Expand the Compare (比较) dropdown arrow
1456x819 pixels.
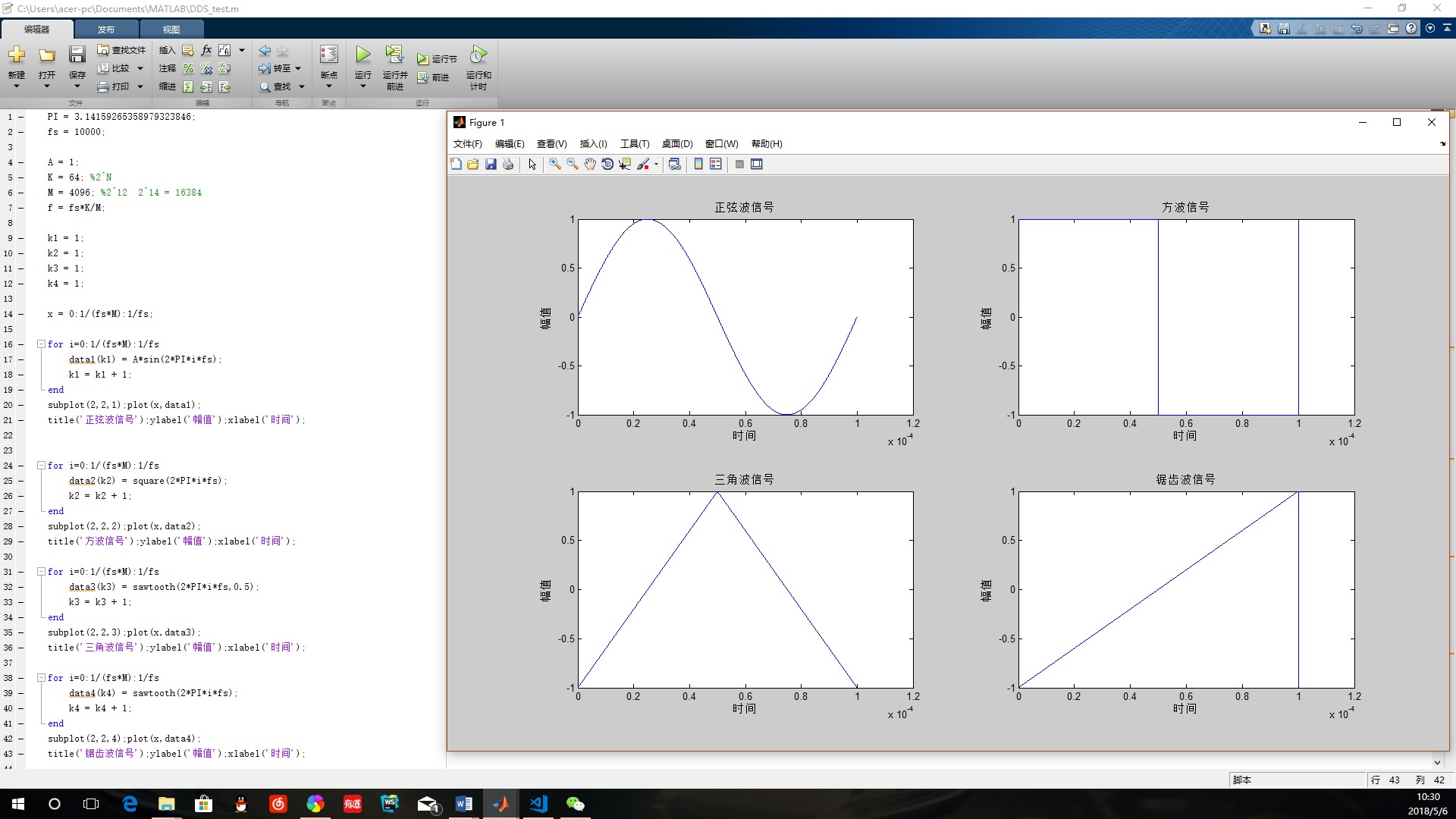[140, 69]
